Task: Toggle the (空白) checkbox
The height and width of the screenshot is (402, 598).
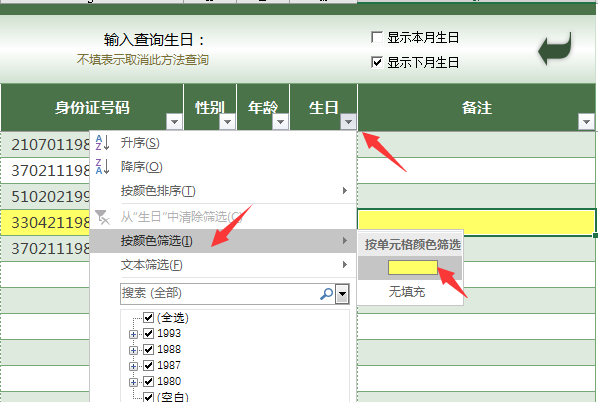Action: click(x=148, y=397)
